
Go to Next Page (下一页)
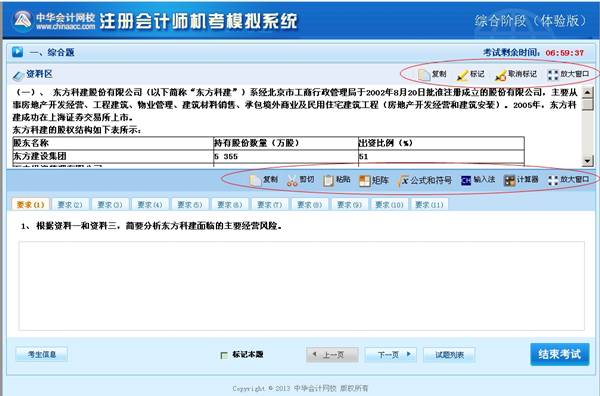point(390,355)
